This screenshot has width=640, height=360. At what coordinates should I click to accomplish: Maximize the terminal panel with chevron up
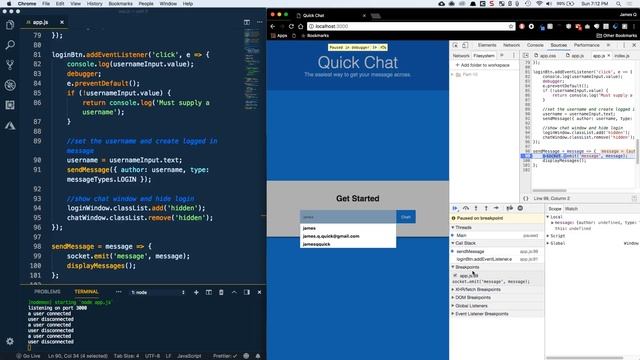pyautogui.click(x=234, y=292)
